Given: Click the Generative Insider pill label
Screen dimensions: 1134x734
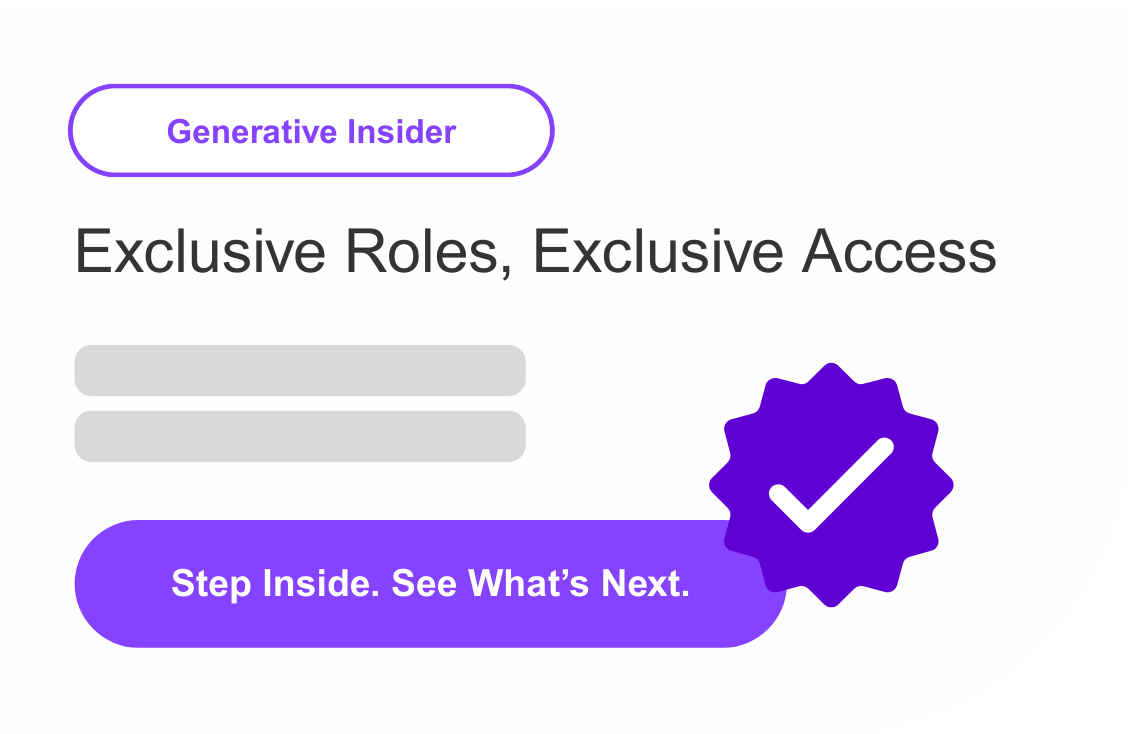Looking at the screenshot, I should tap(311, 131).
